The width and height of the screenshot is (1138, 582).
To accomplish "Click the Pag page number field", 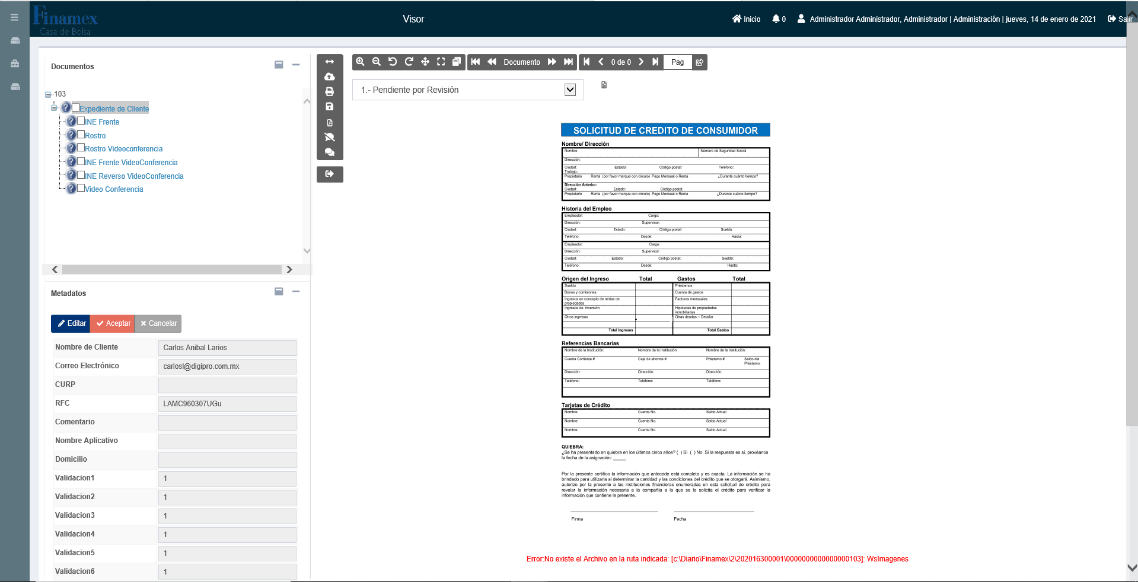I will (x=678, y=62).
